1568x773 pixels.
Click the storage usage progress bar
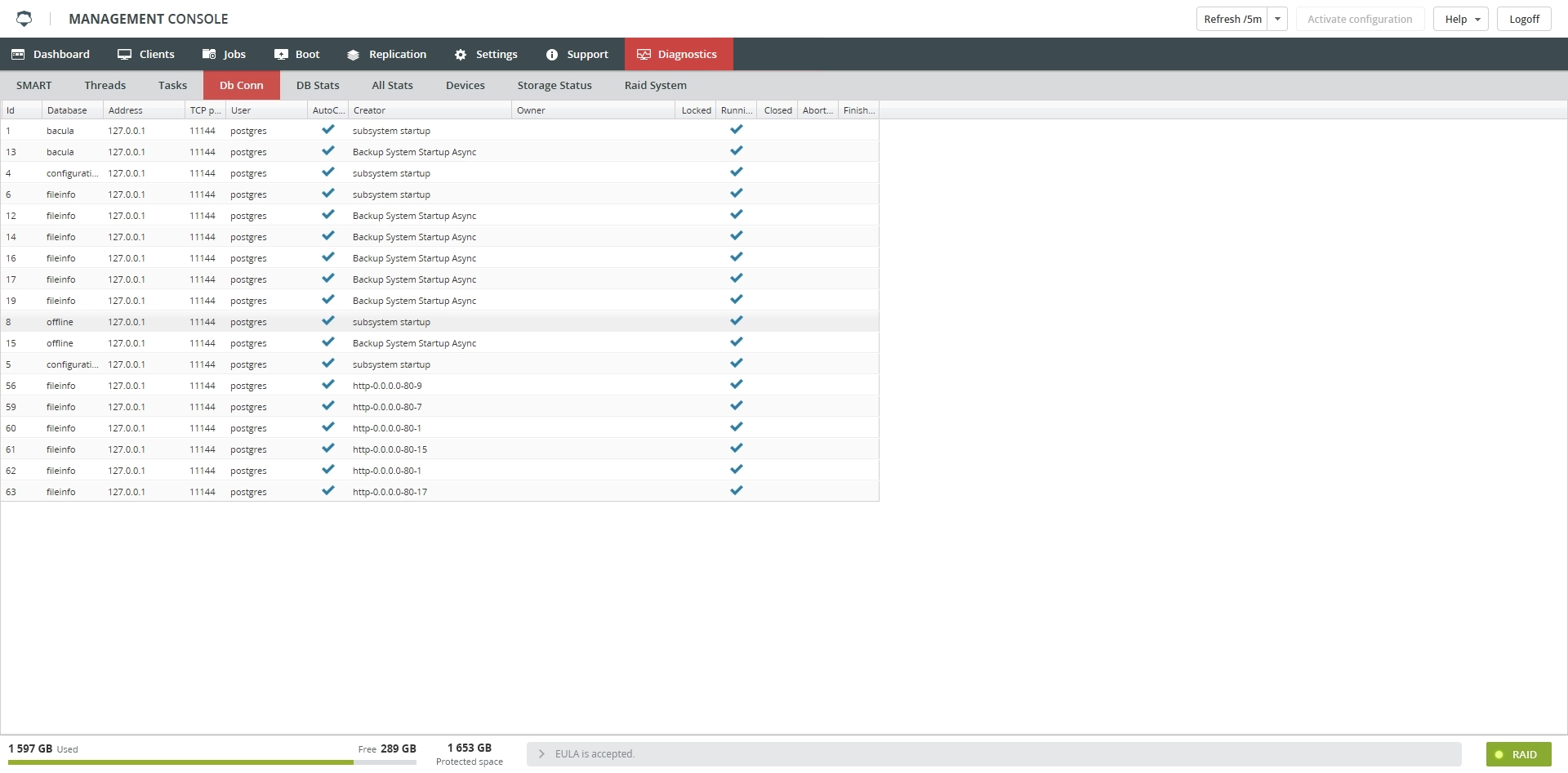click(x=212, y=762)
